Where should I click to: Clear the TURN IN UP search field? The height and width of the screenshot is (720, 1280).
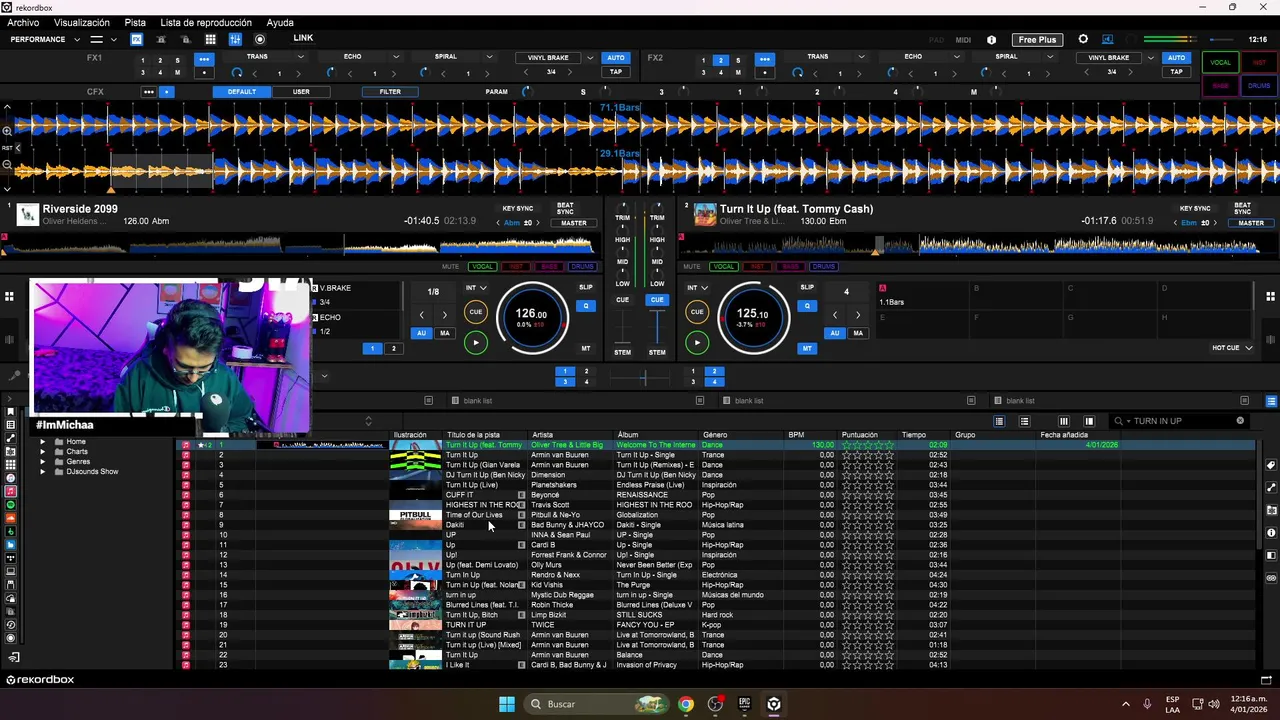click(x=1240, y=421)
